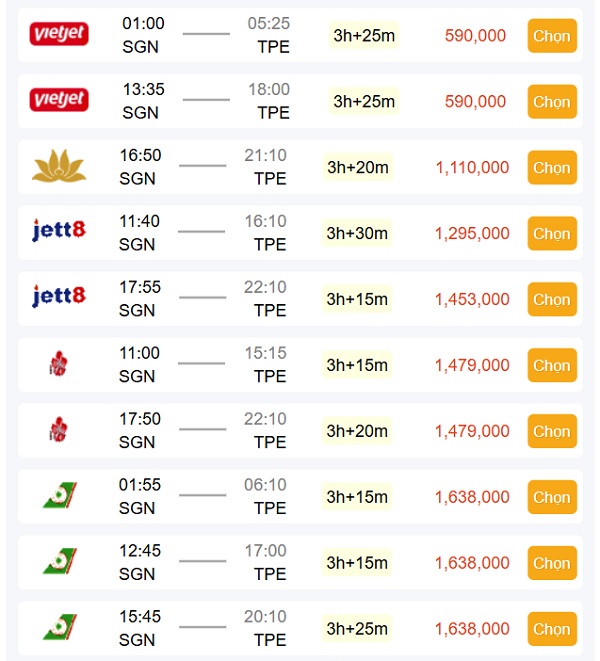
Task: Click the Vietnam Airlines lotus logo
Action: [x=59, y=166]
